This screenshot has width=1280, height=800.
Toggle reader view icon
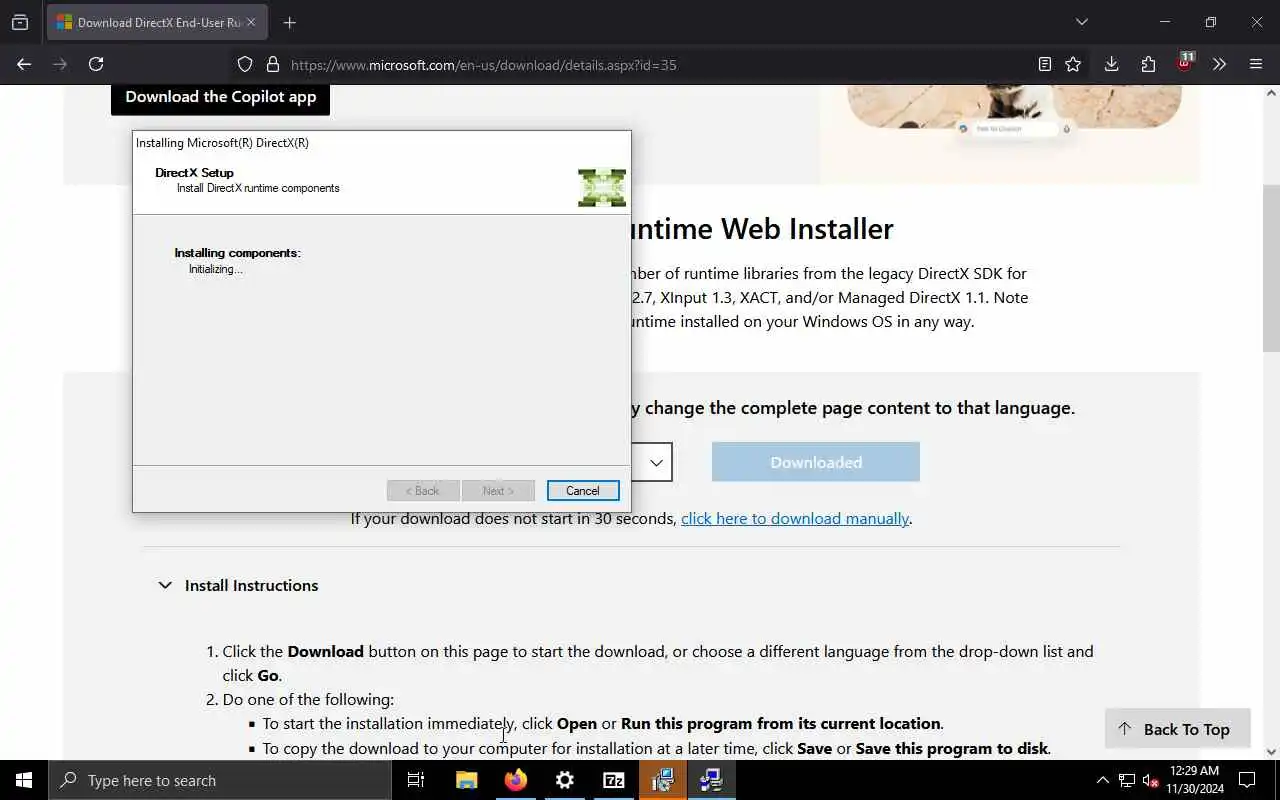[x=1044, y=64]
